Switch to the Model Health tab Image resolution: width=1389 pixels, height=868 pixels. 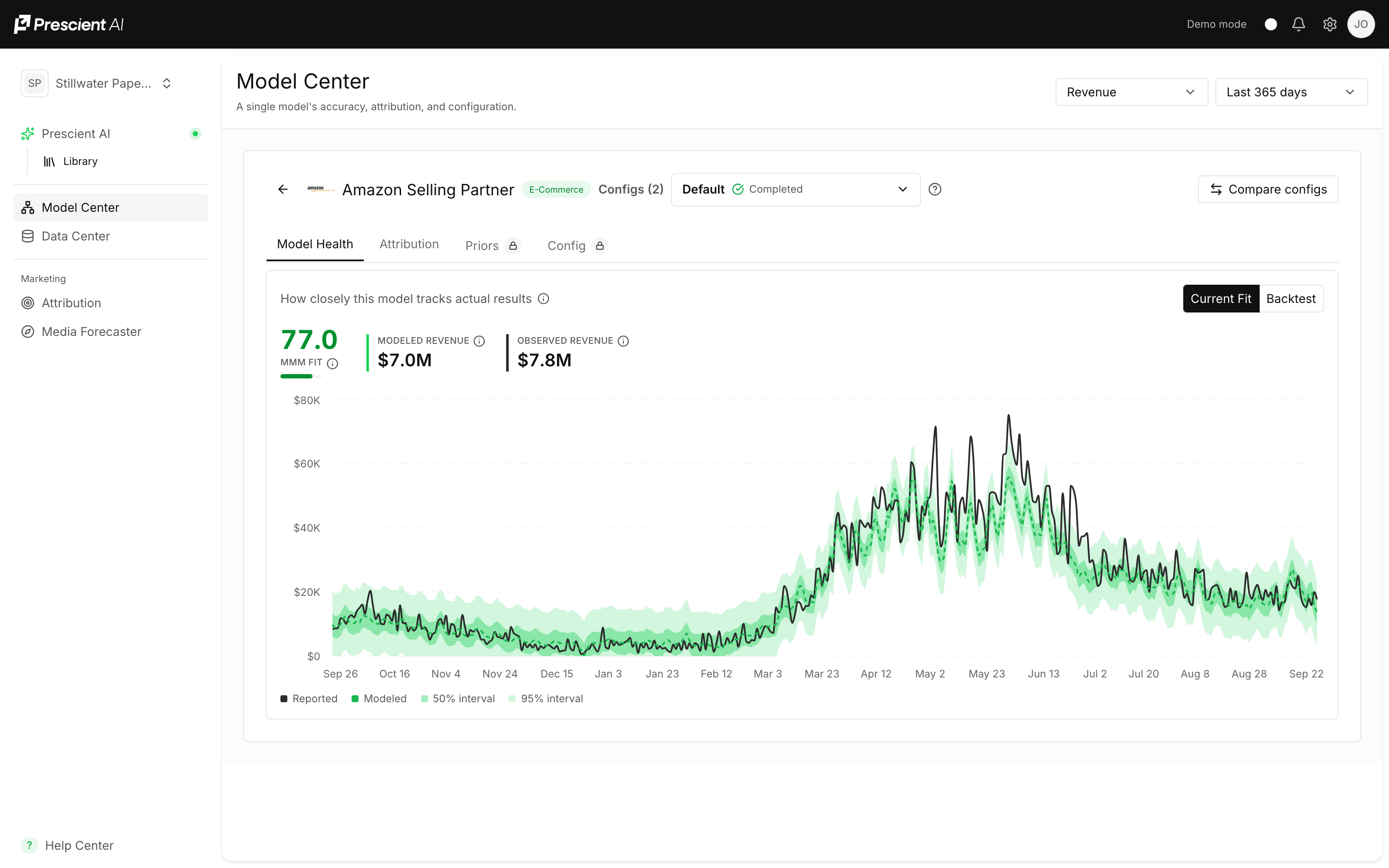[315, 244]
